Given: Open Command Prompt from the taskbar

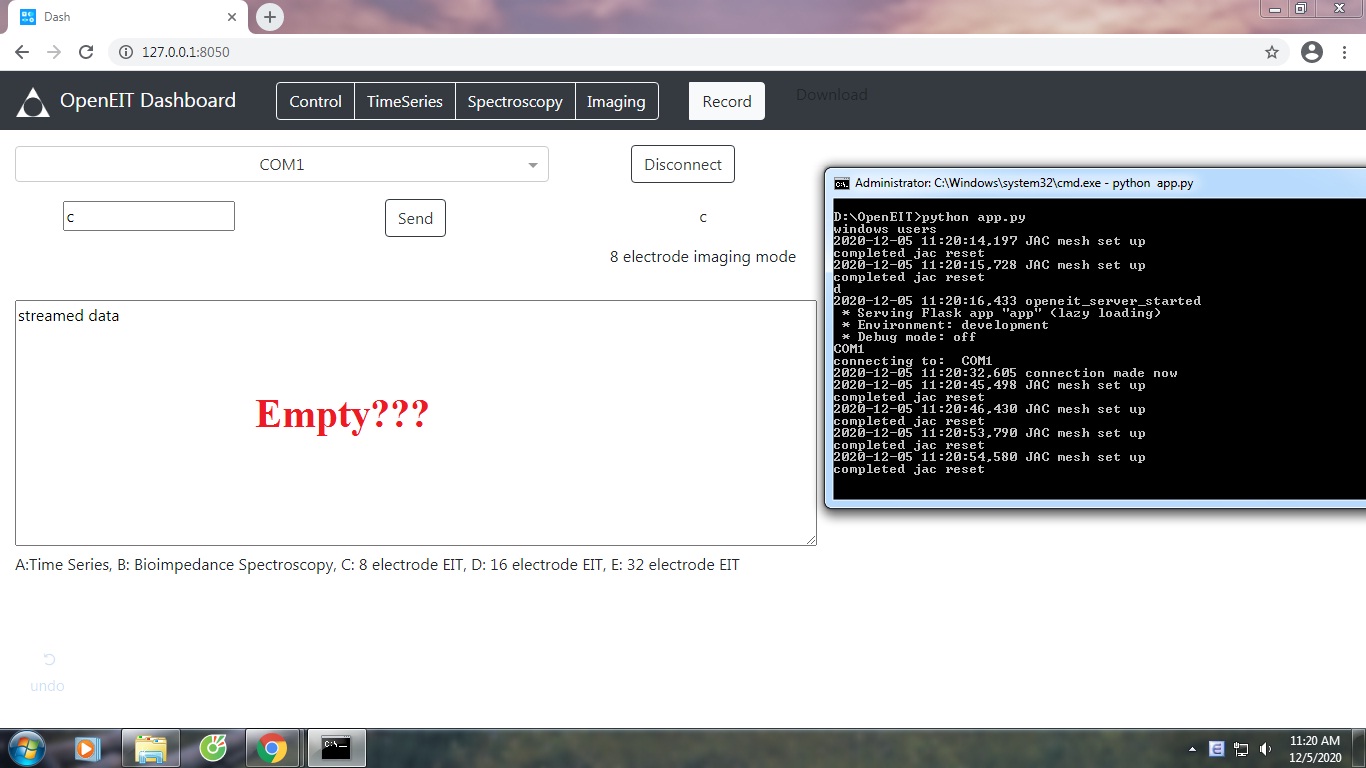Looking at the screenshot, I should point(336,747).
